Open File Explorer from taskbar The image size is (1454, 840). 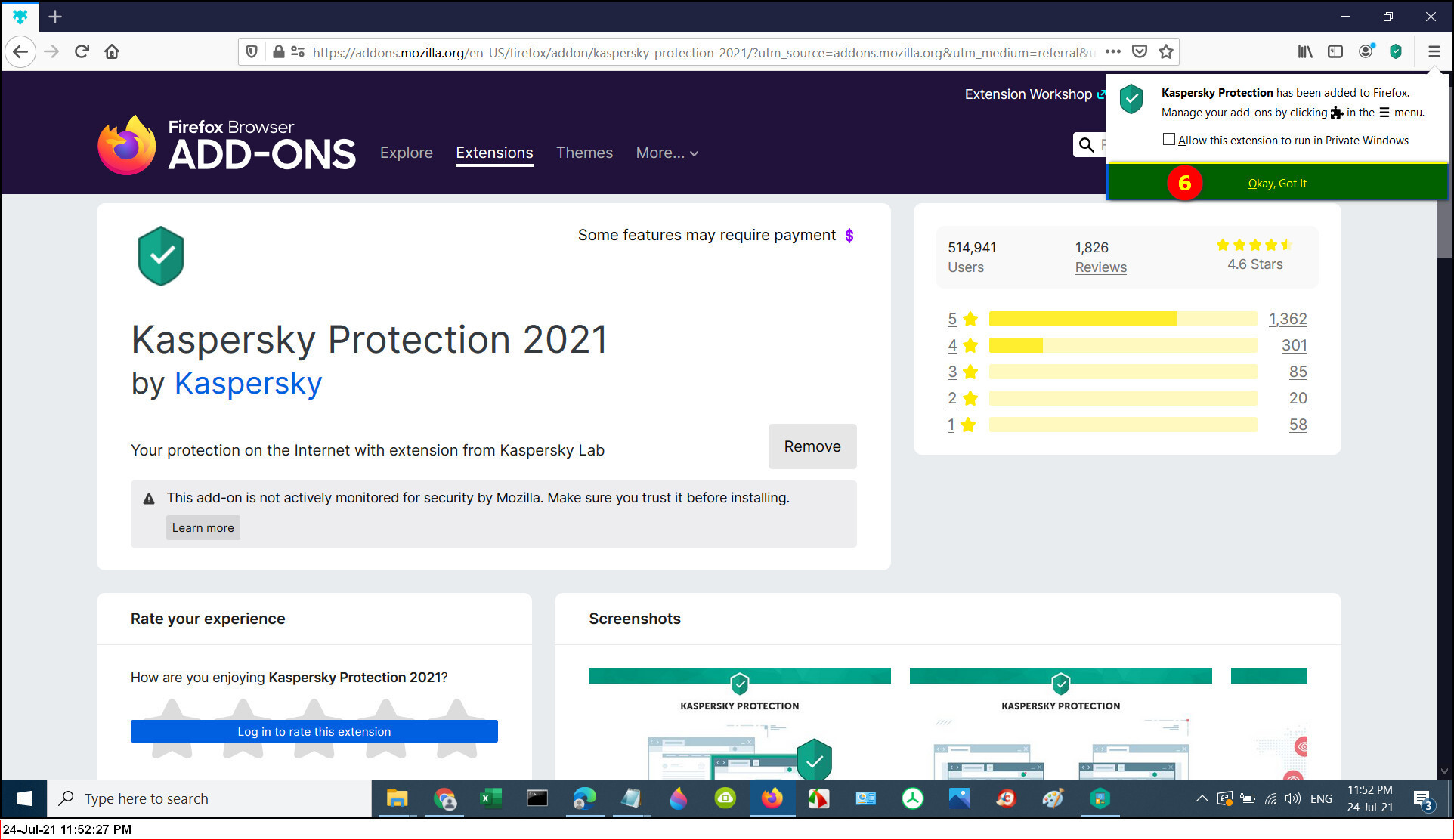397,798
